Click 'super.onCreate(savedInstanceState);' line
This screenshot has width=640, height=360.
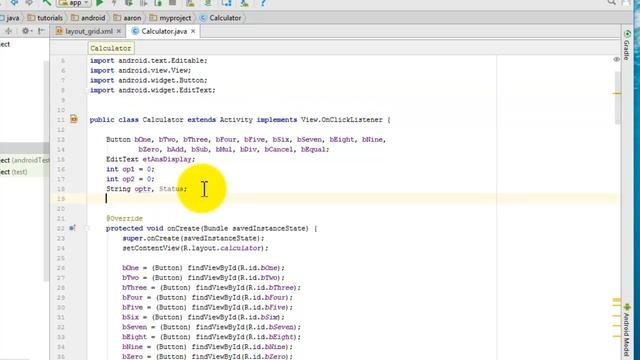(x=193, y=238)
